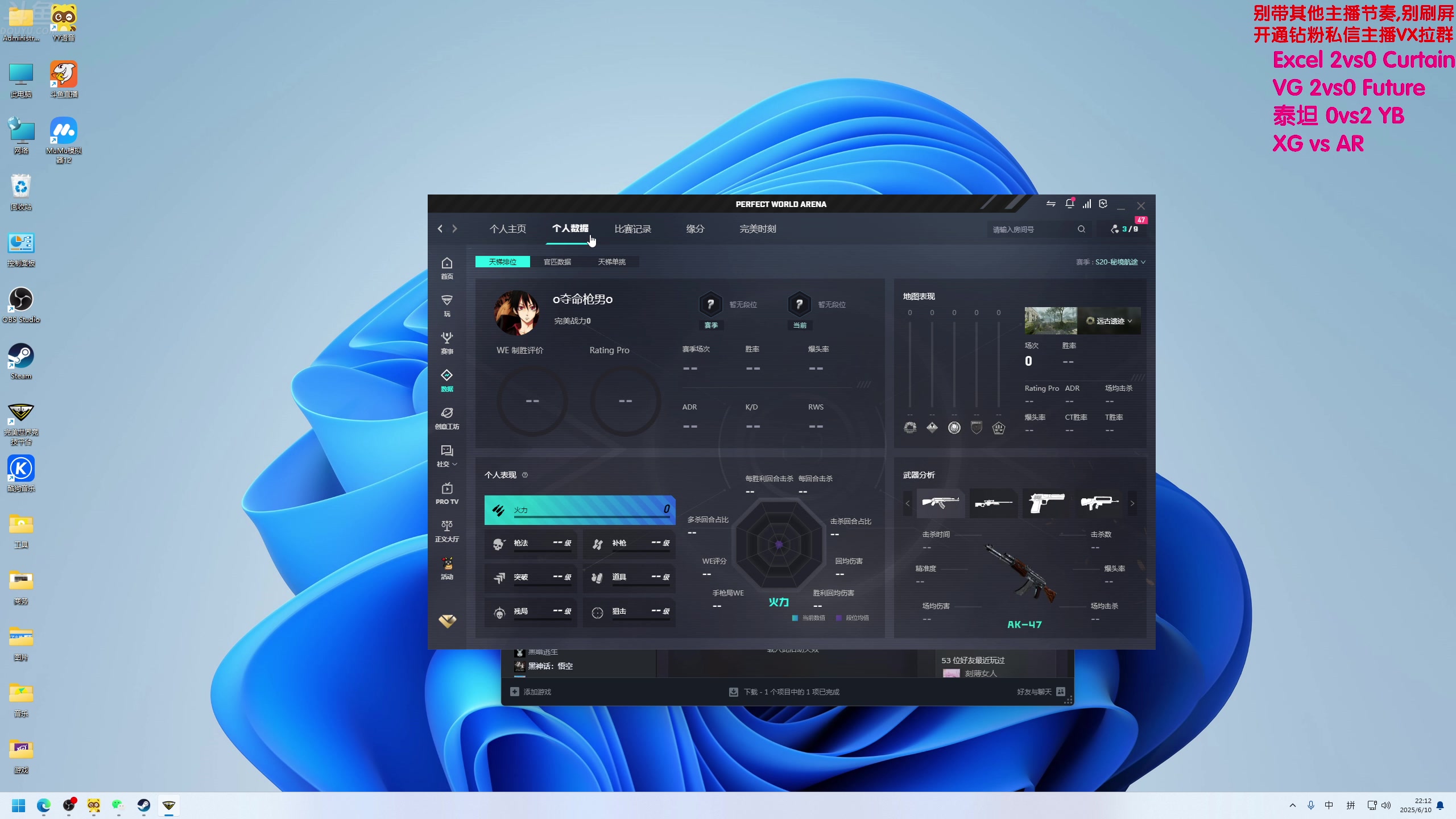Open the 赛事 tournaments sidebar icon

pos(447,343)
